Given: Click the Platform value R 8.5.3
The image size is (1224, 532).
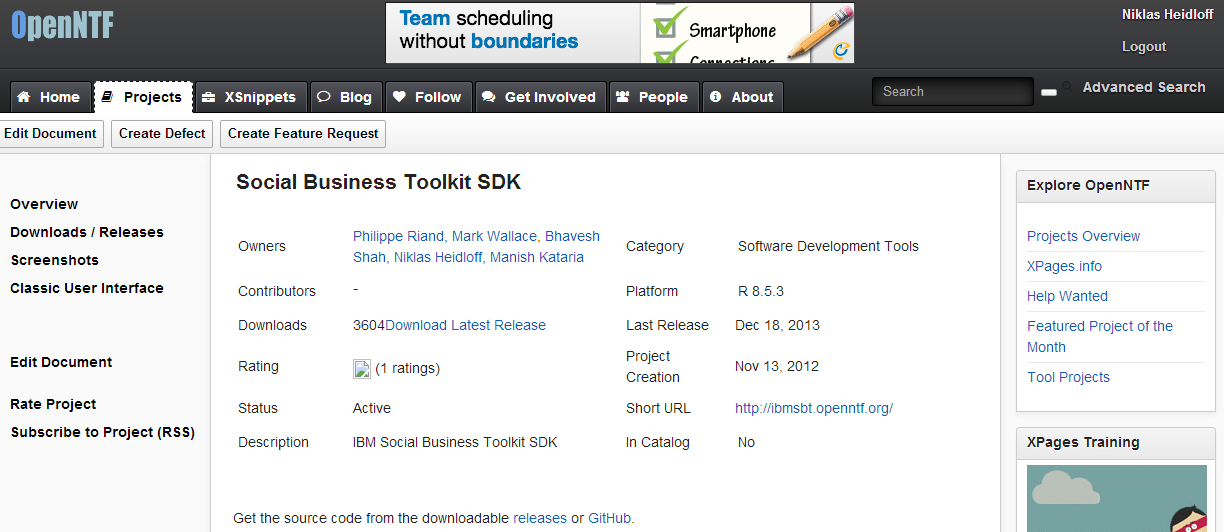Looking at the screenshot, I should click(x=761, y=291).
